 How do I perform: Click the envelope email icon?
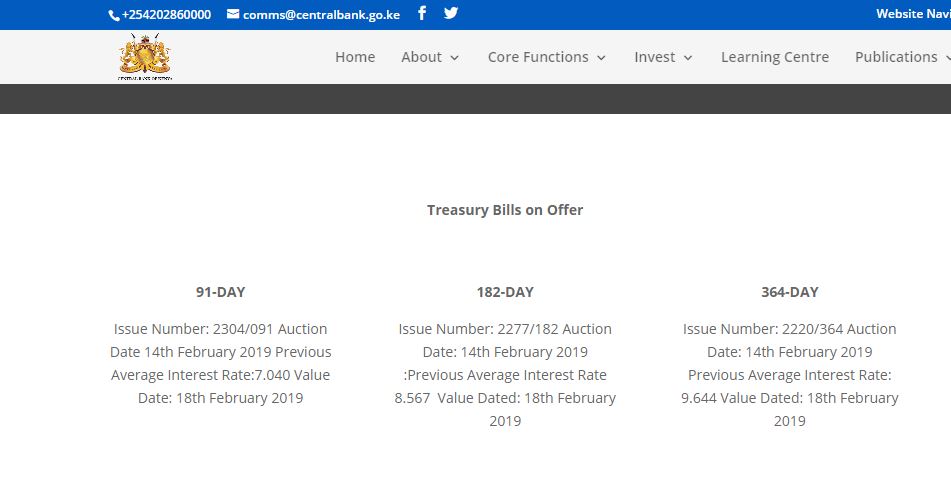coord(233,14)
